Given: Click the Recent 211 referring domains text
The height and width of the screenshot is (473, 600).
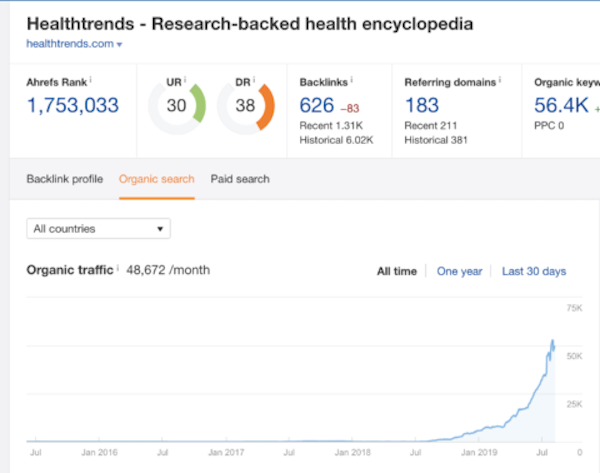Looking at the screenshot, I should [x=430, y=126].
